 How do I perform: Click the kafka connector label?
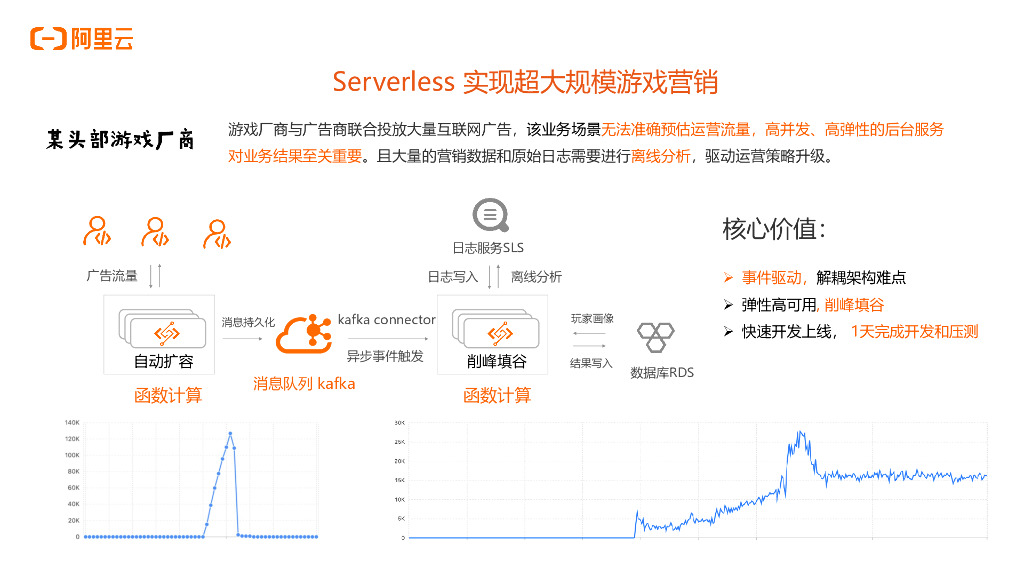tap(387, 319)
